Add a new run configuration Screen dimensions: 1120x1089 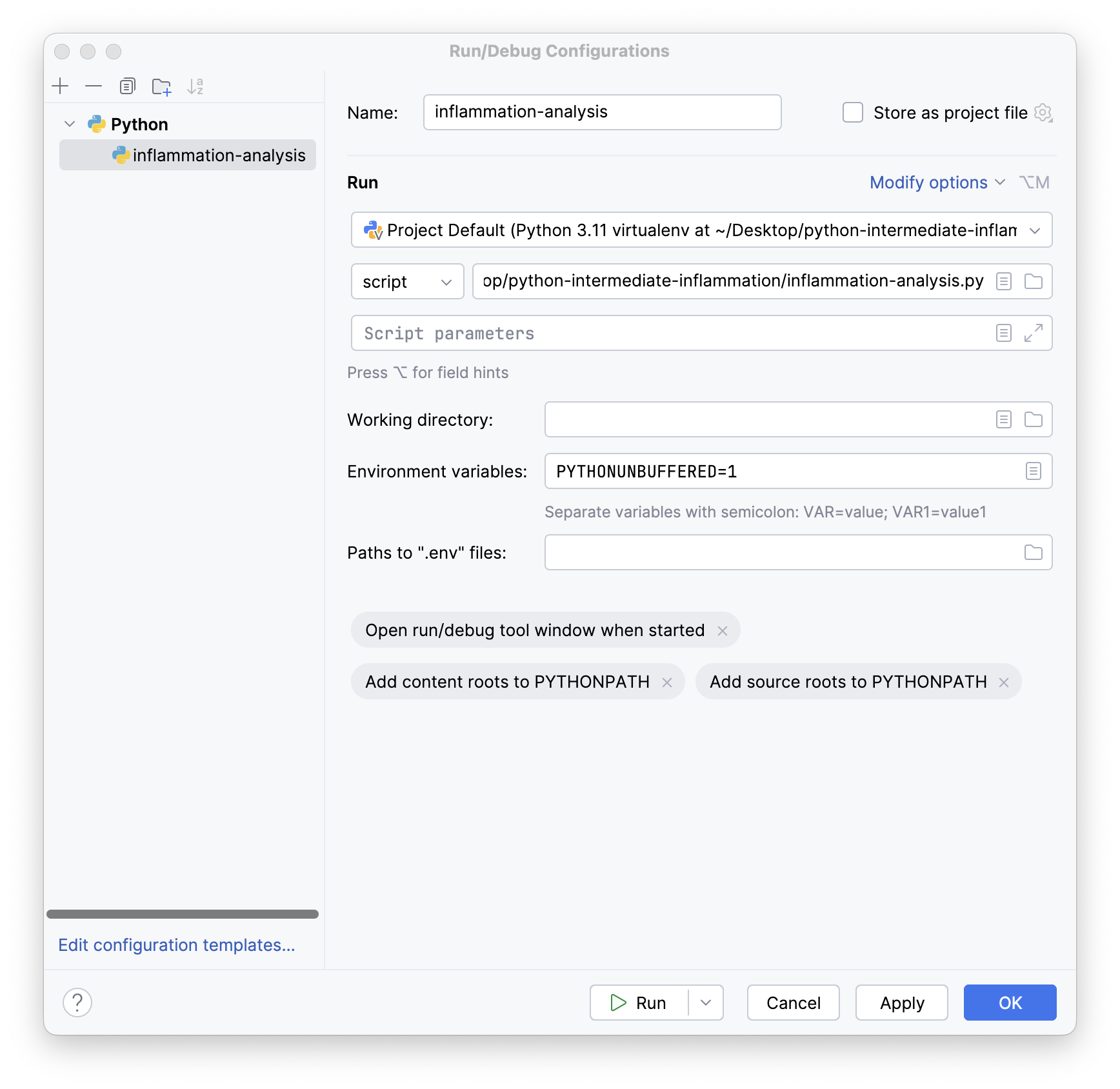pos(60,86)
